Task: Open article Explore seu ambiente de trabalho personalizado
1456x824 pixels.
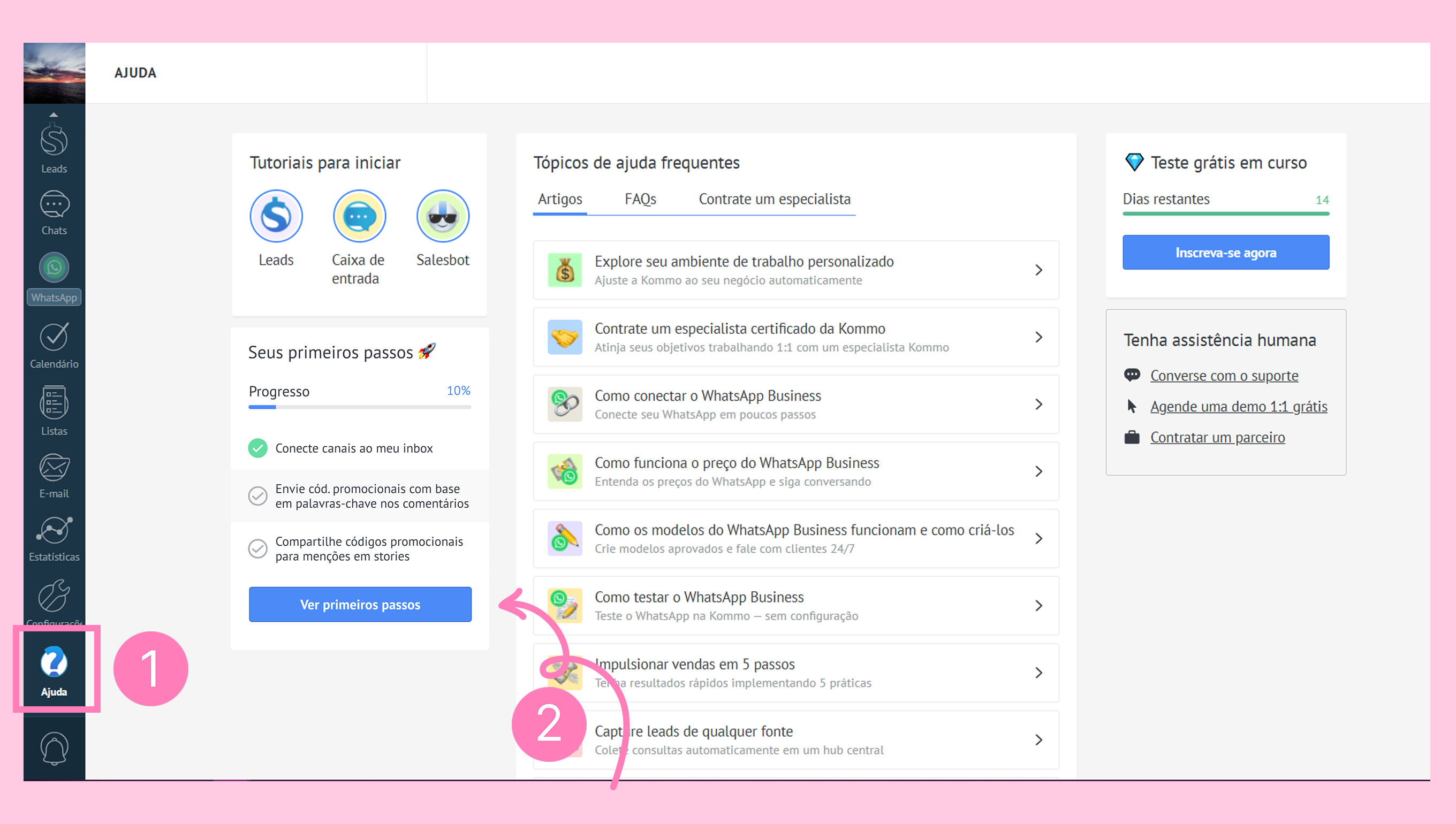Action: click(x=796, y=270)
